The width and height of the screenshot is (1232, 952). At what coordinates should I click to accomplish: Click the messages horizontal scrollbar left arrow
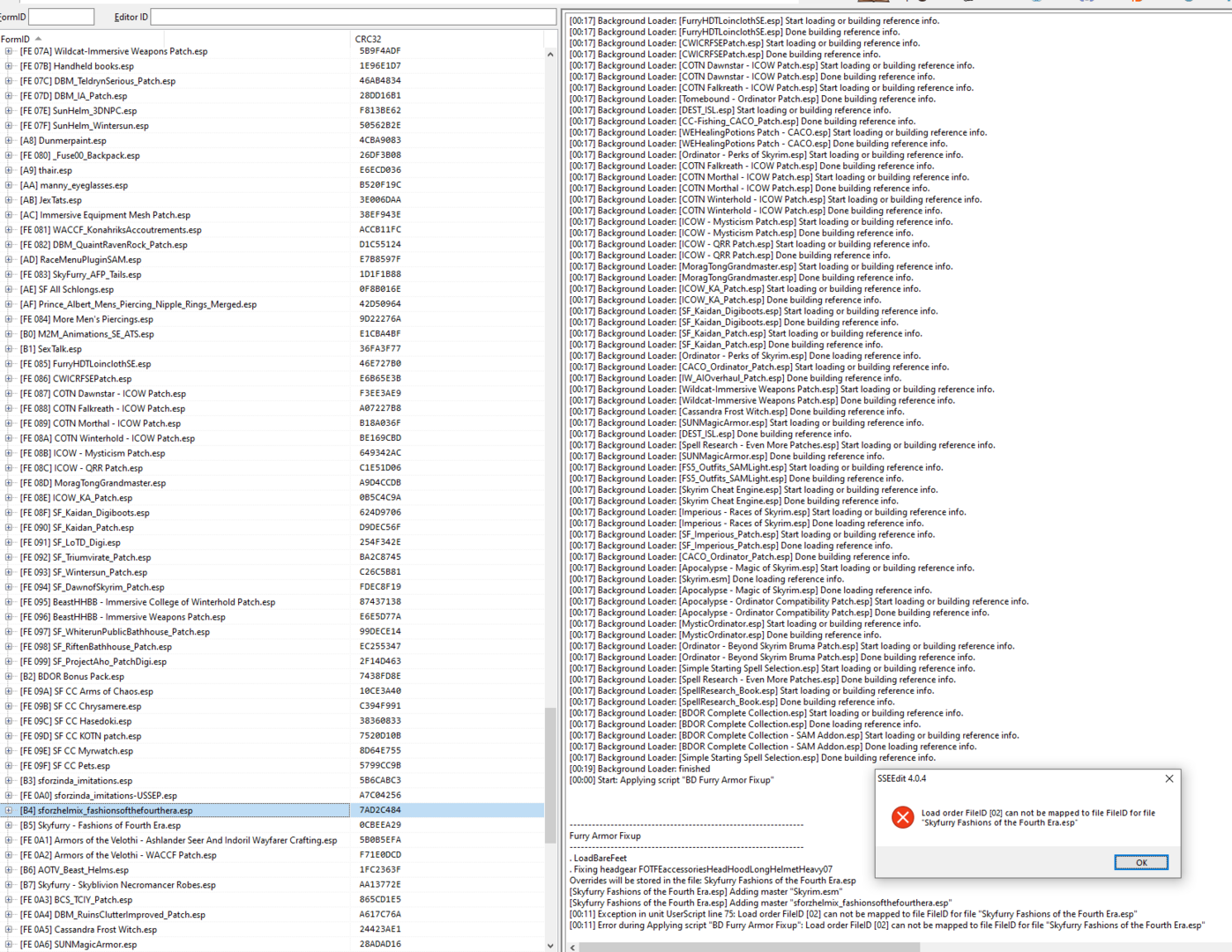(574, 947)
